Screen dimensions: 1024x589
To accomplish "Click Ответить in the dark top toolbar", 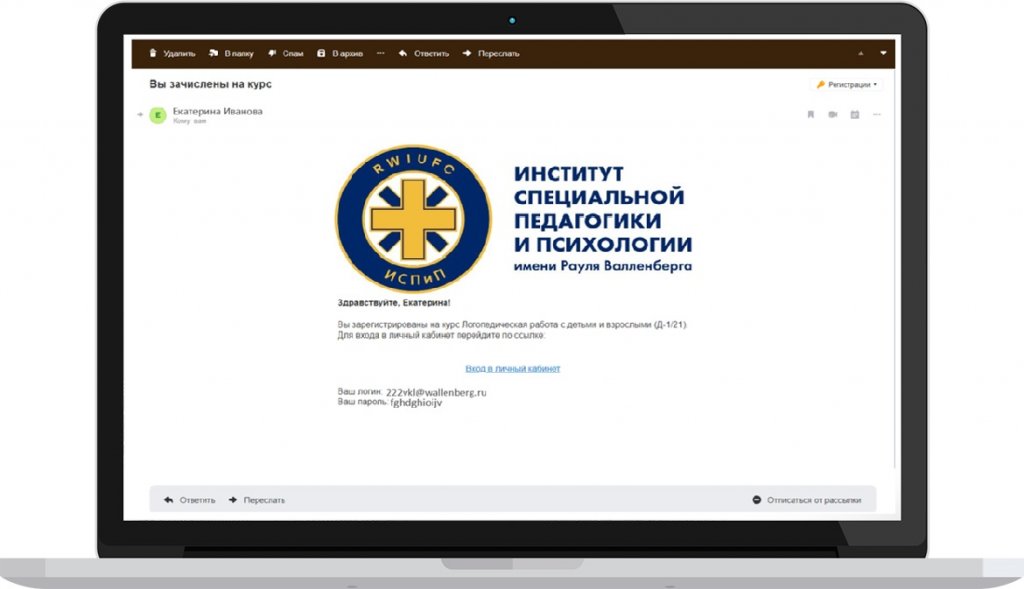I will [x=424, y=54].
